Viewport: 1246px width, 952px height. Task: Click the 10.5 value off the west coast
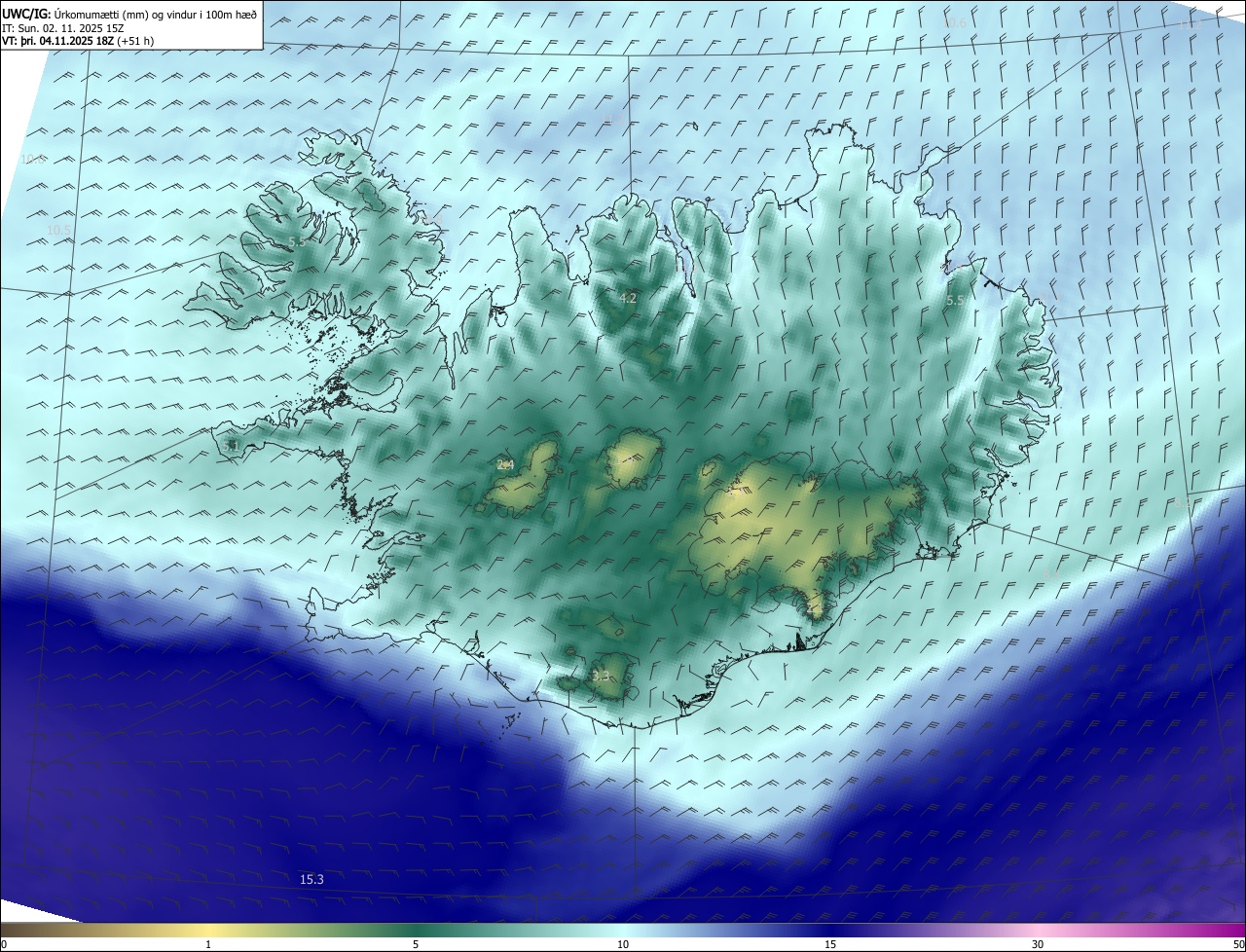(x=59, y=231)
